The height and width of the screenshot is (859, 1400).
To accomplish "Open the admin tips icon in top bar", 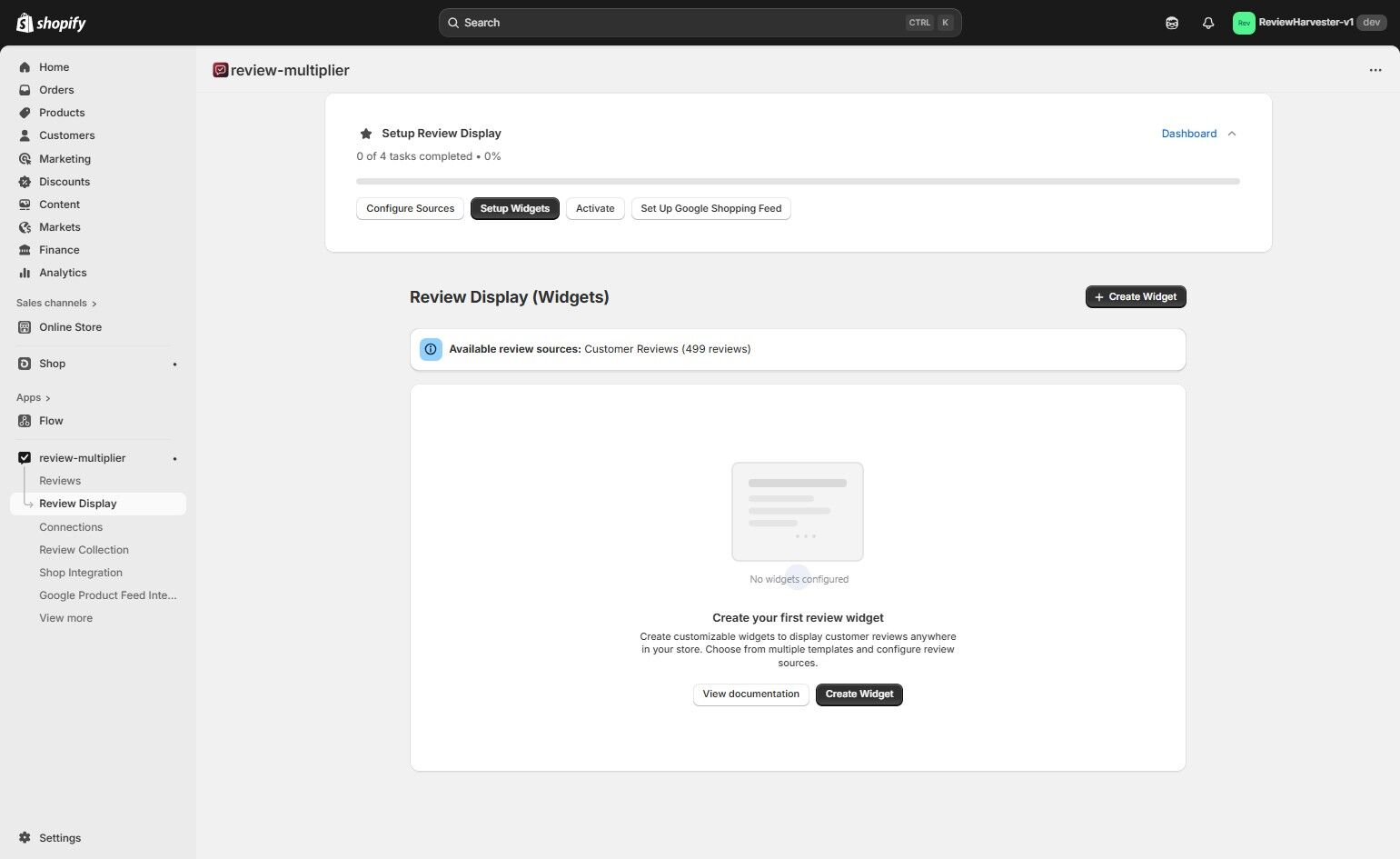I will [x=1172, y=22].
